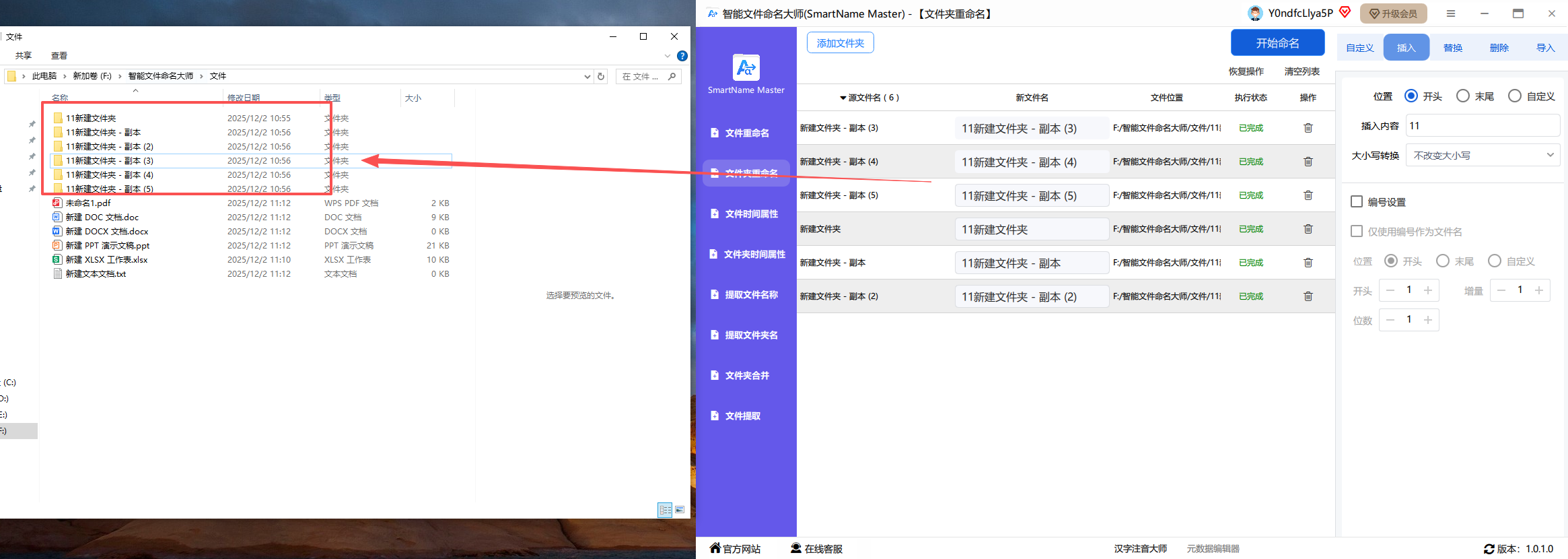Image resolution: width=1568 pixels, height=559 pixels.
Task: Click the 添加文件夹 button
Action: coord(840,43)
